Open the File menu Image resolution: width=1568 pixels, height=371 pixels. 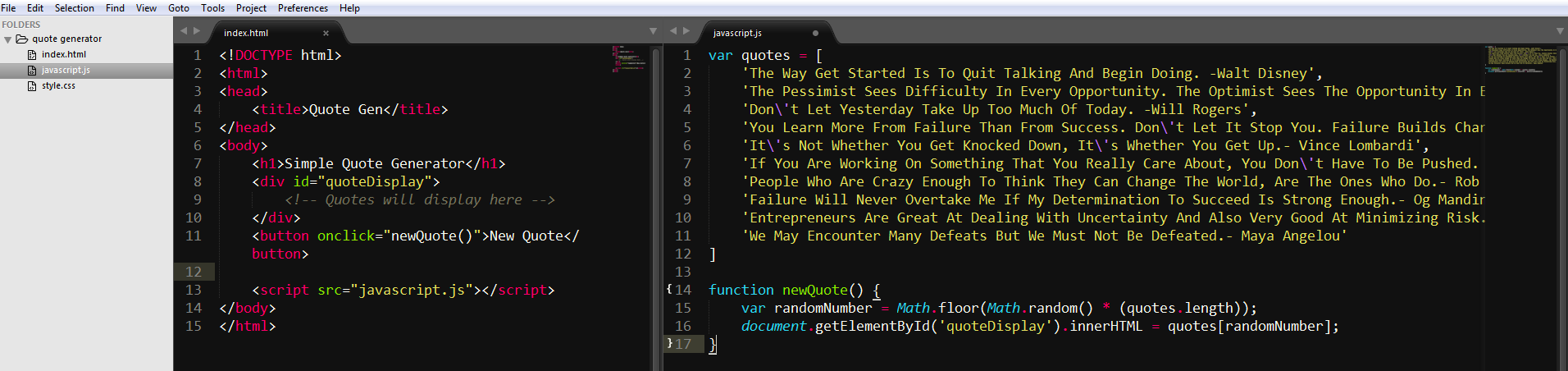(8, 8)
